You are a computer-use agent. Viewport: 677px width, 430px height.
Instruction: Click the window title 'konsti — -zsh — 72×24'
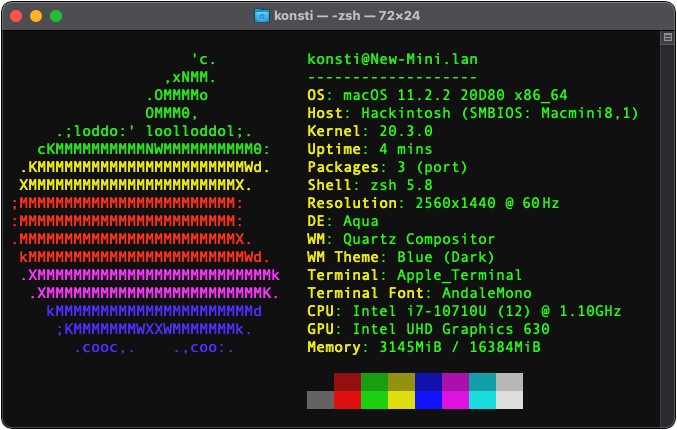point(347,16)
